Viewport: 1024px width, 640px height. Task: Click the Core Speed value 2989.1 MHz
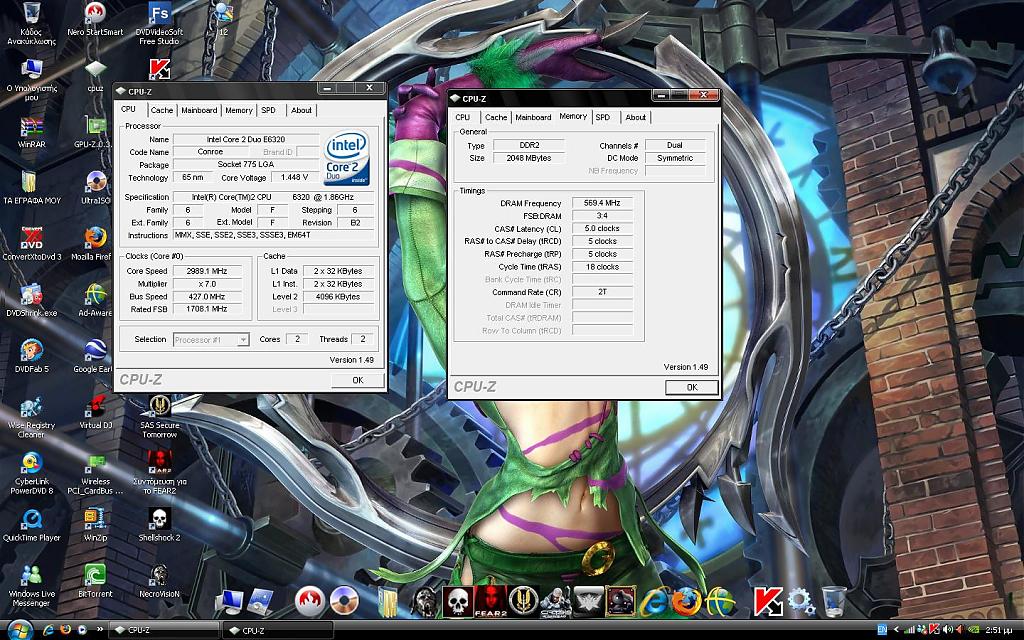207,271
